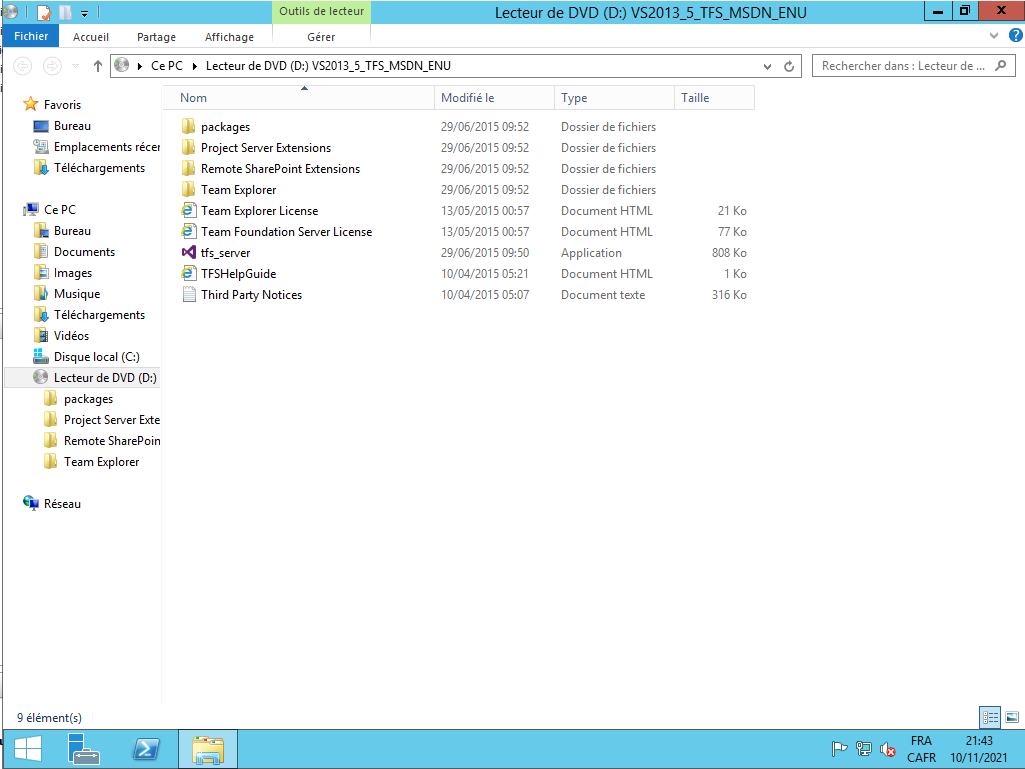Open the Windows Start button
The image size is (1025, 769).
[x=28, y=749]
